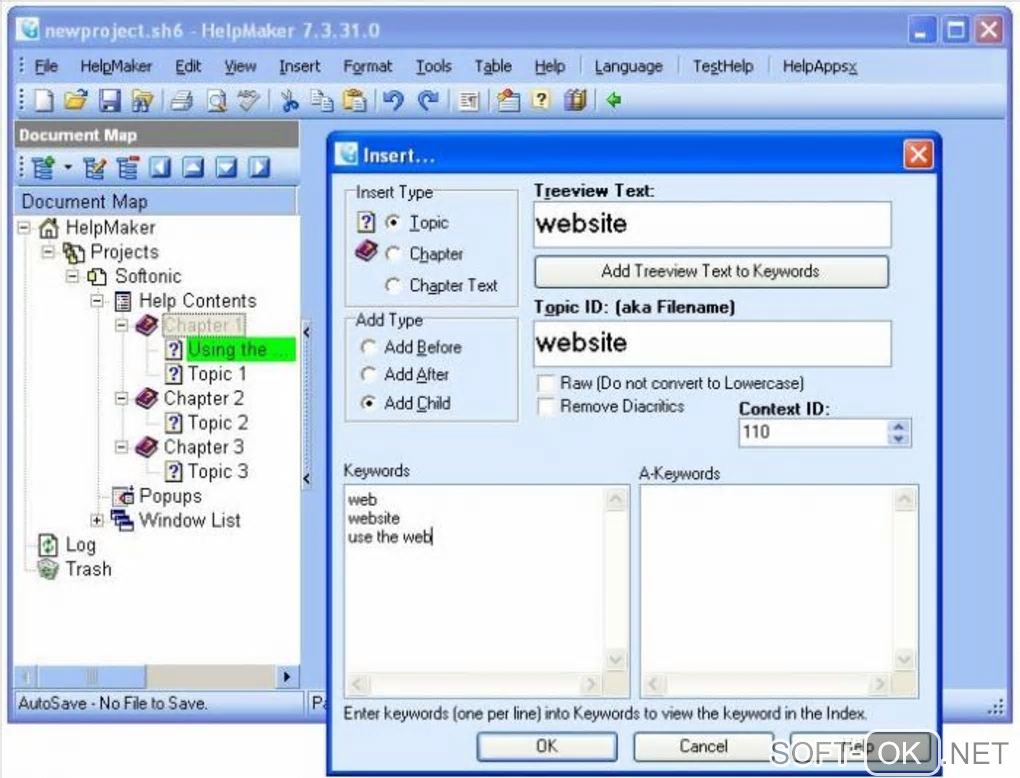Choose the Add After radio option
The width and height of the screenshot is (1020, 778).
pyautogui.click(x=368, y=375)
